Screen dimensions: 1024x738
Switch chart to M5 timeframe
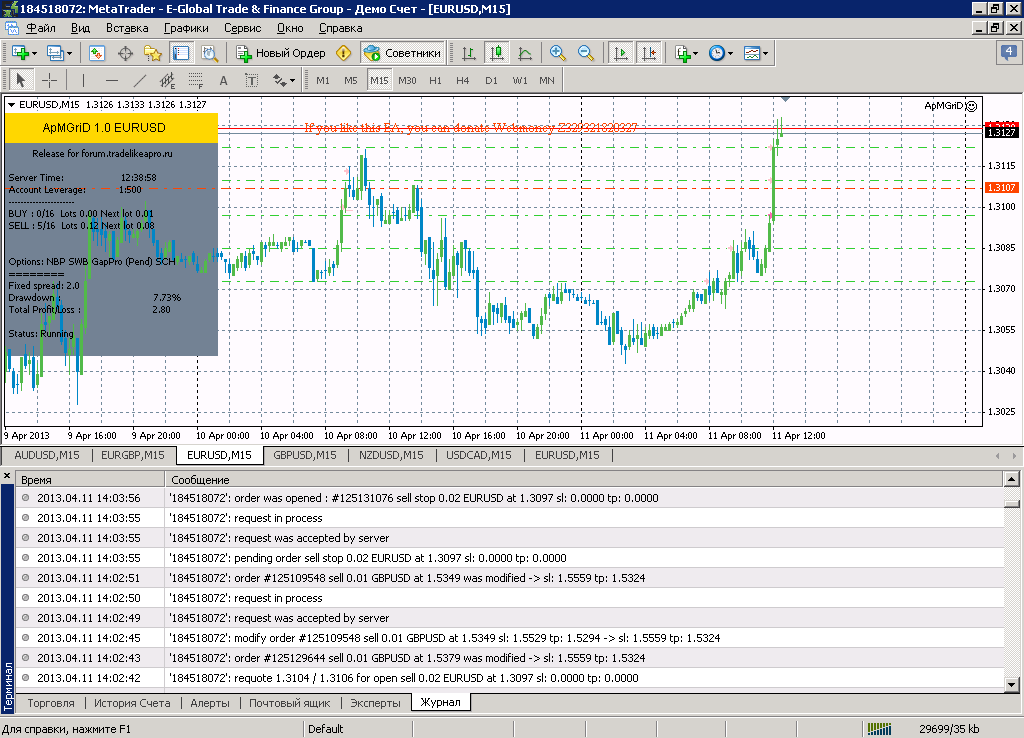(351, 80)
